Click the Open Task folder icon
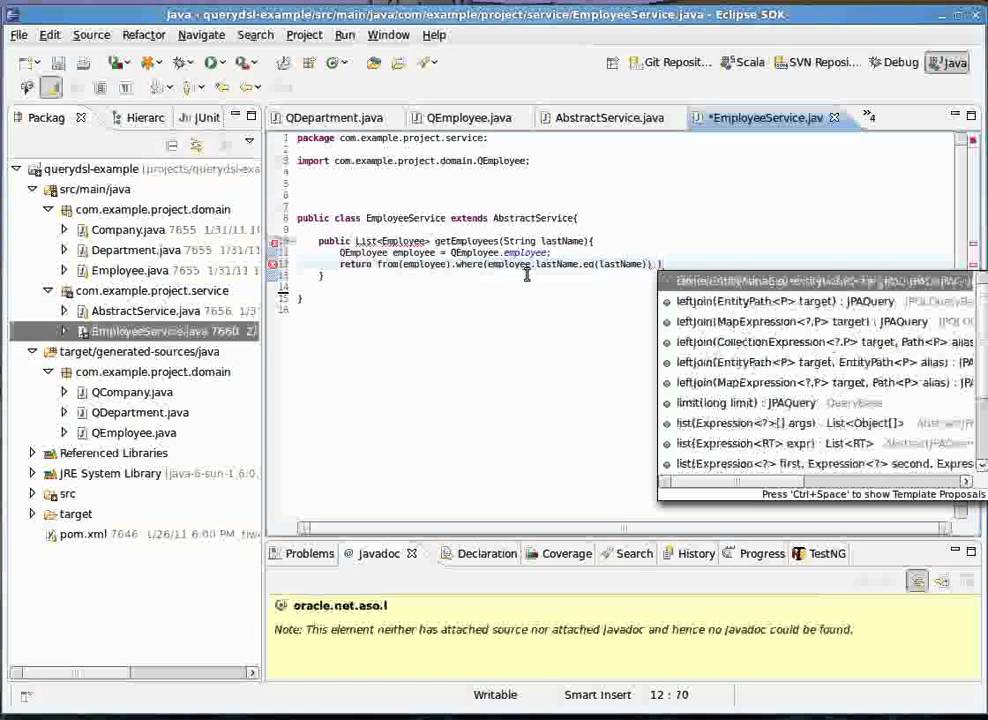Viewport: 988px width, 720px height. pyautogui.click(x=398, y=62)
